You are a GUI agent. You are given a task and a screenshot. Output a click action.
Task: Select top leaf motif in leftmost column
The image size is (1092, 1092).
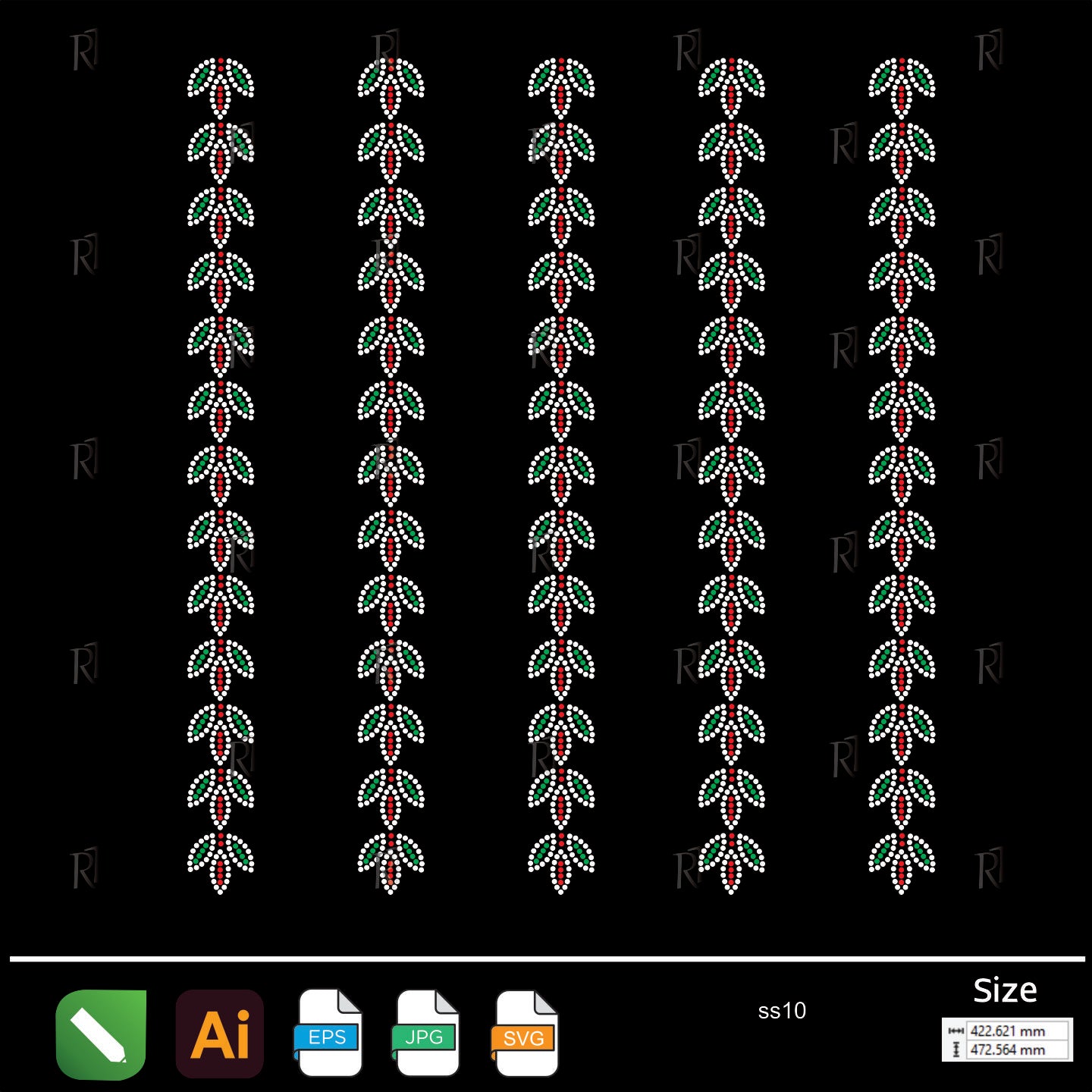(221, 86)
